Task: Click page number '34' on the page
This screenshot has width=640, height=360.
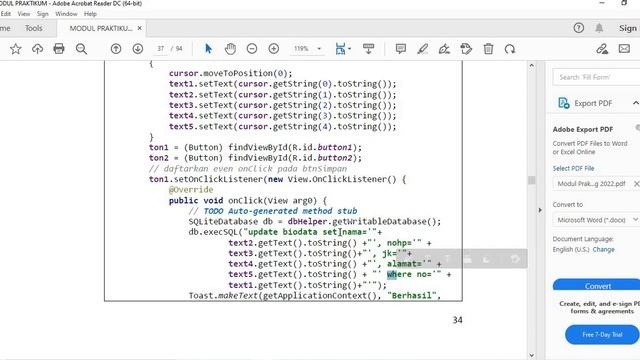Action: (x=457, y=320)
